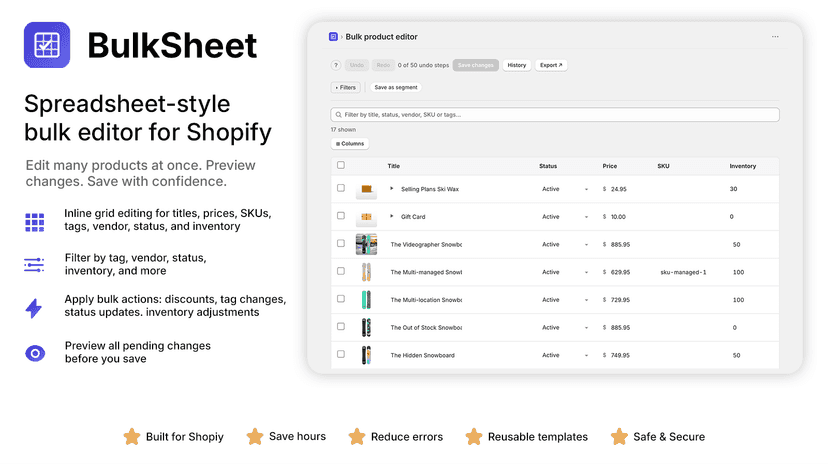
Task: Click the search magnifier icon in filter box
Action: click(338, 115)
